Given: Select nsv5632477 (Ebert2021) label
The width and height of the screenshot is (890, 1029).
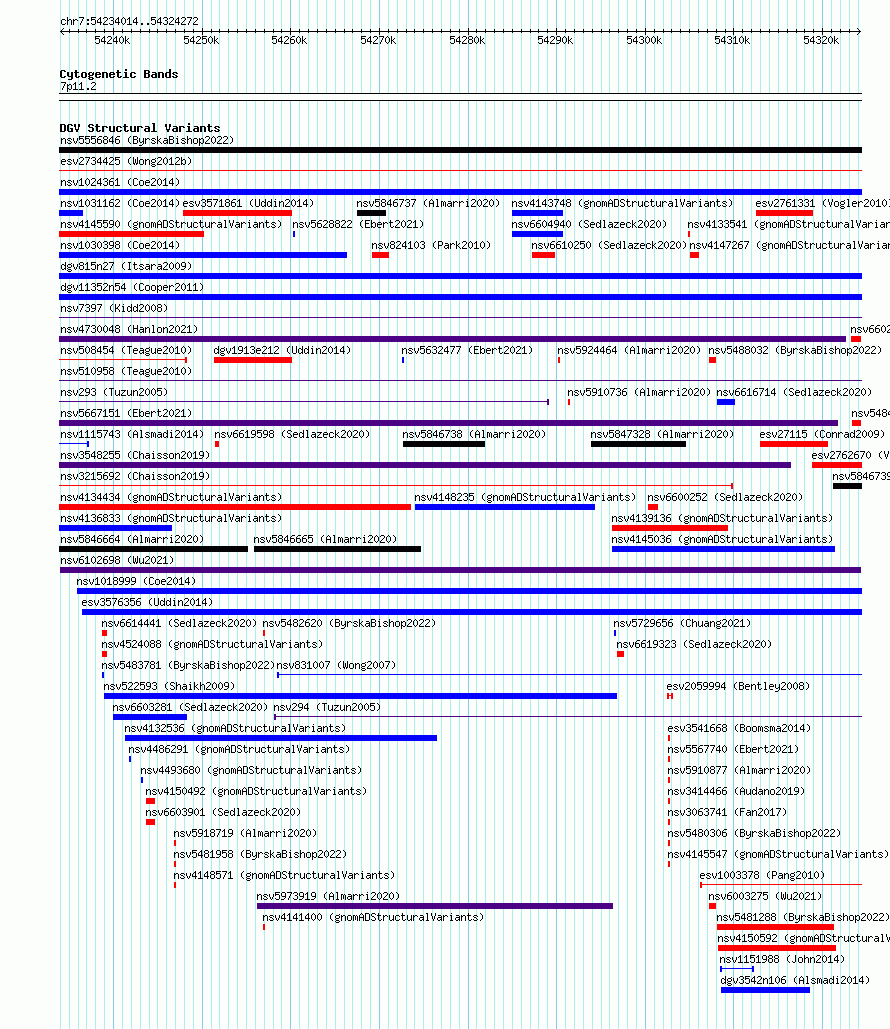Looking at the screenshot, I should tap(467, 350).
